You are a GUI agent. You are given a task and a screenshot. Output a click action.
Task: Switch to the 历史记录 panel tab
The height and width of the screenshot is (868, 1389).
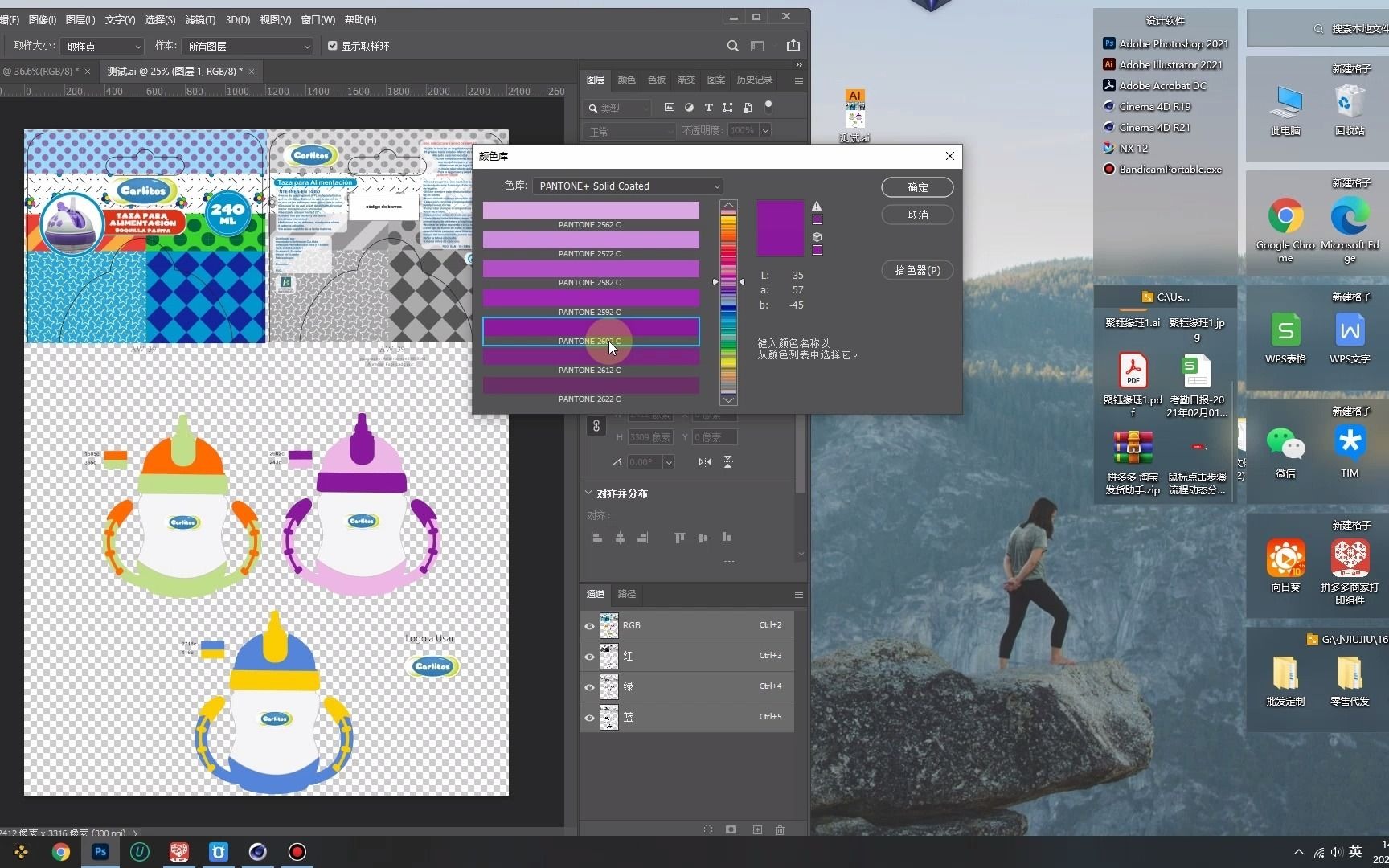(754, 80)
